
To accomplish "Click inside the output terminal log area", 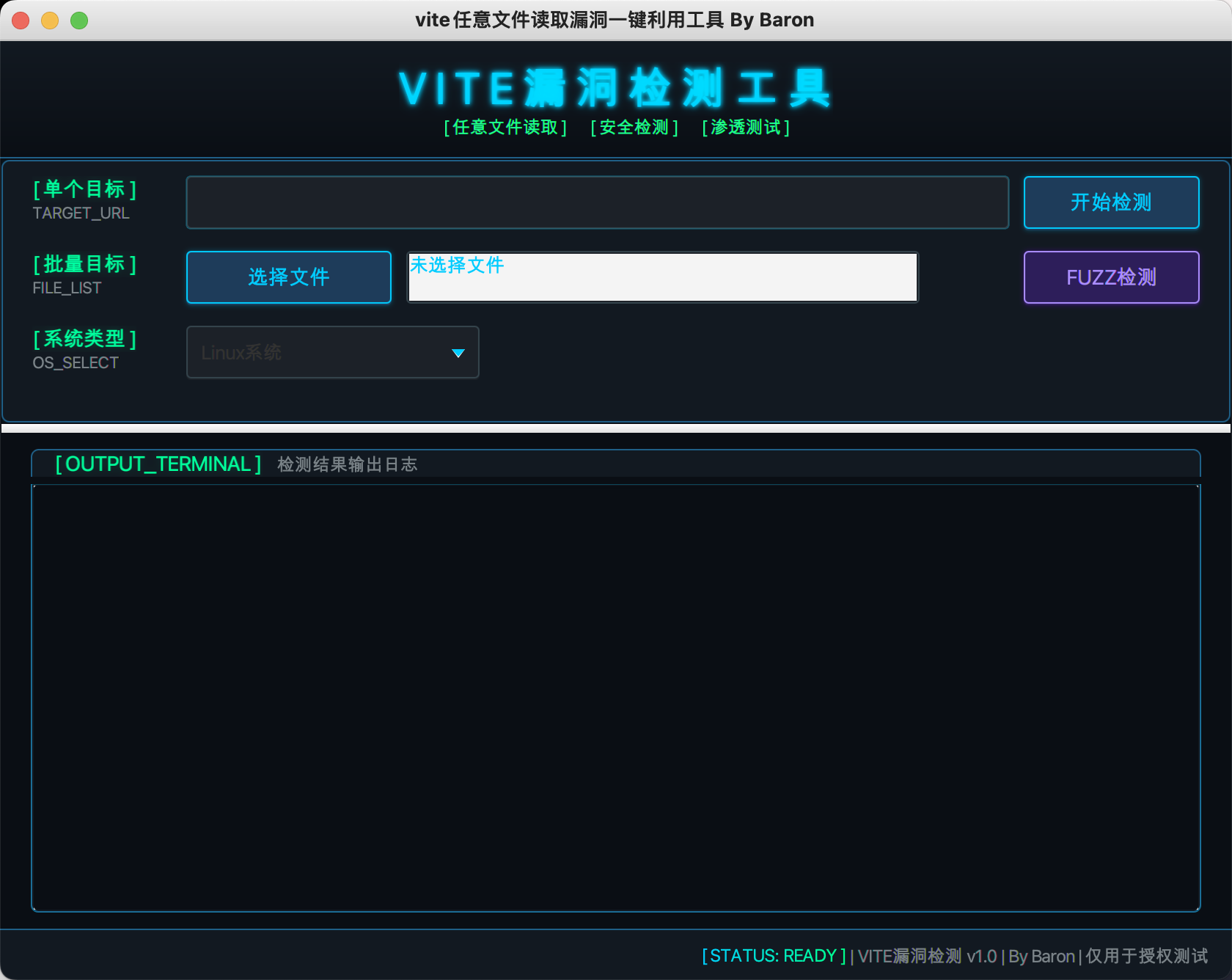I will click(x=615, y=697).
